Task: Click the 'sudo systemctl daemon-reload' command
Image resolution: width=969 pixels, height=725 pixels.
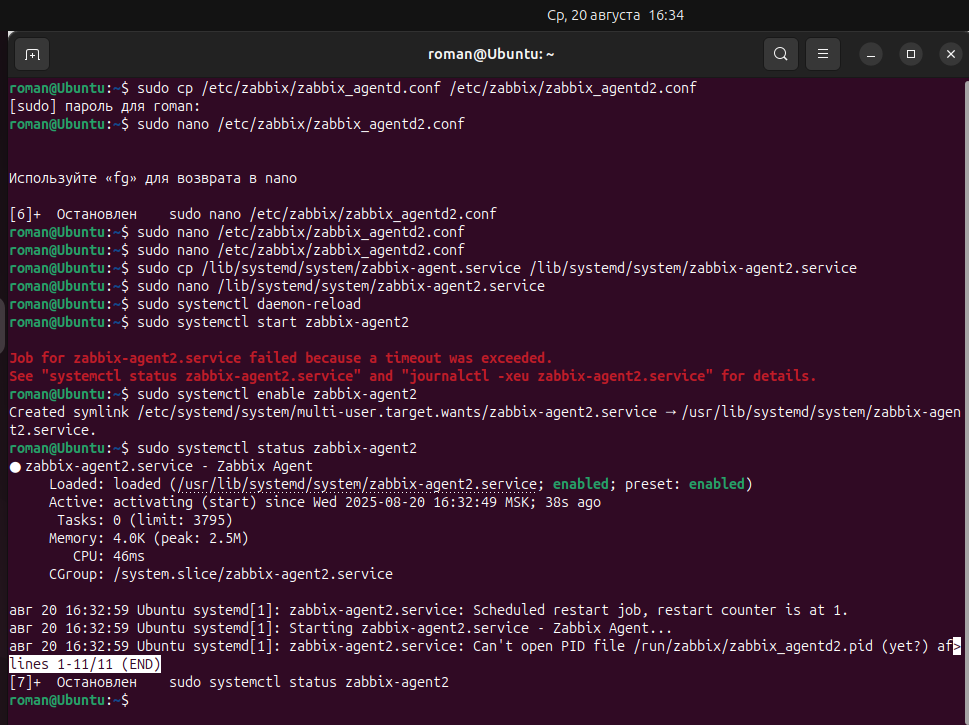Action: pyautogui.click(x=248, y=304)
